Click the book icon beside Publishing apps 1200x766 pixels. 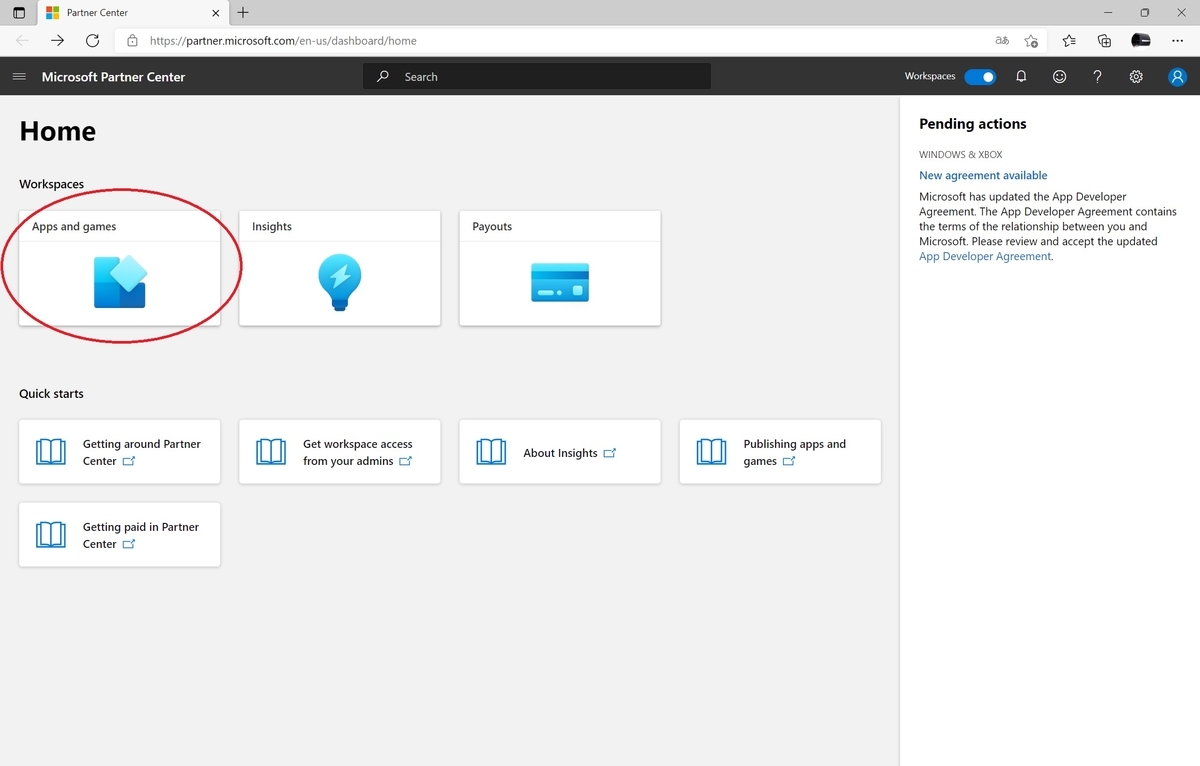711,452
